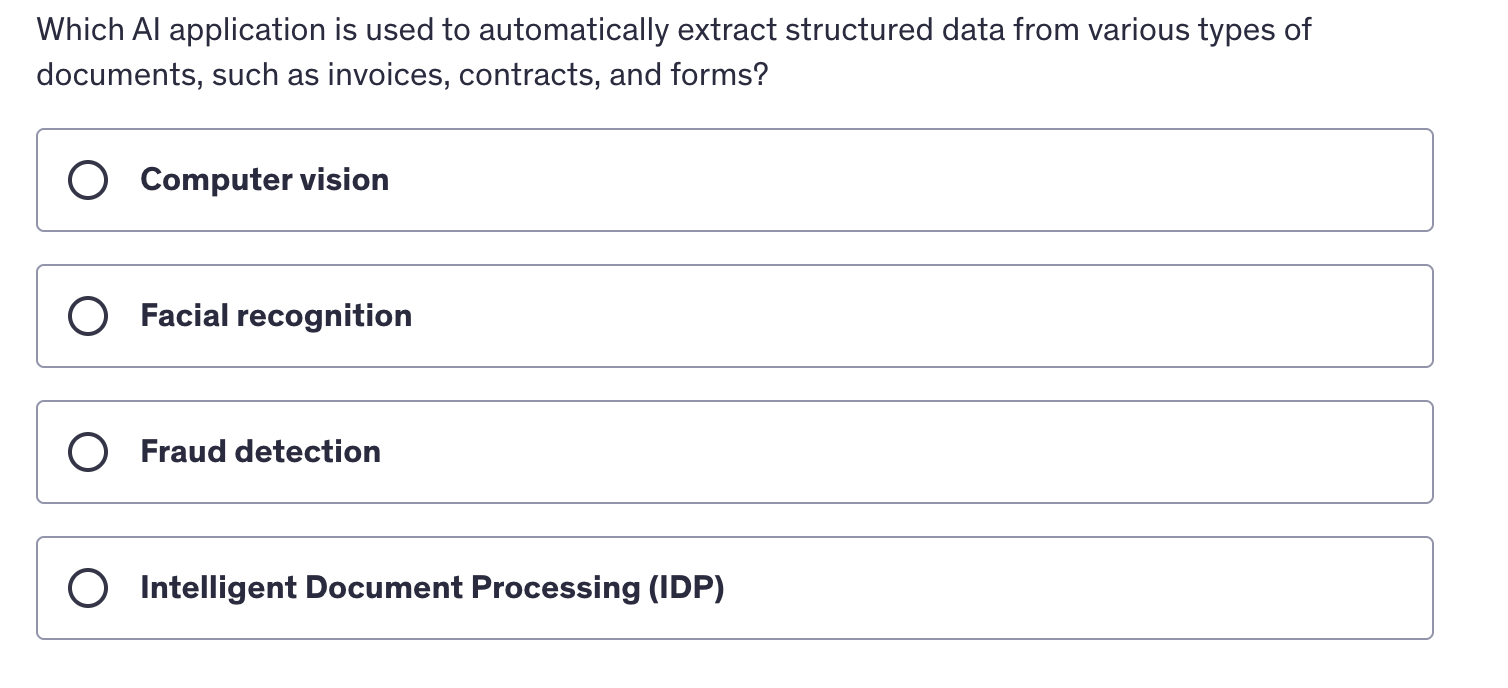This screenshot has width=1508, height=688.
Task: Click 'Which AI application' at question start
Action: pyautogui.click(x=170, y=31)
